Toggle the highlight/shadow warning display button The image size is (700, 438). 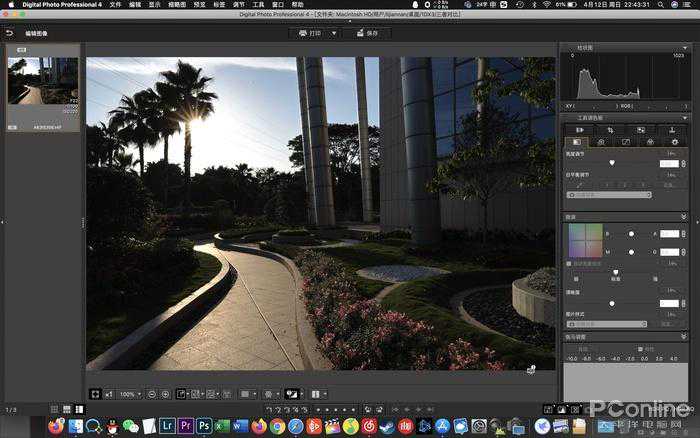point(292,394)
